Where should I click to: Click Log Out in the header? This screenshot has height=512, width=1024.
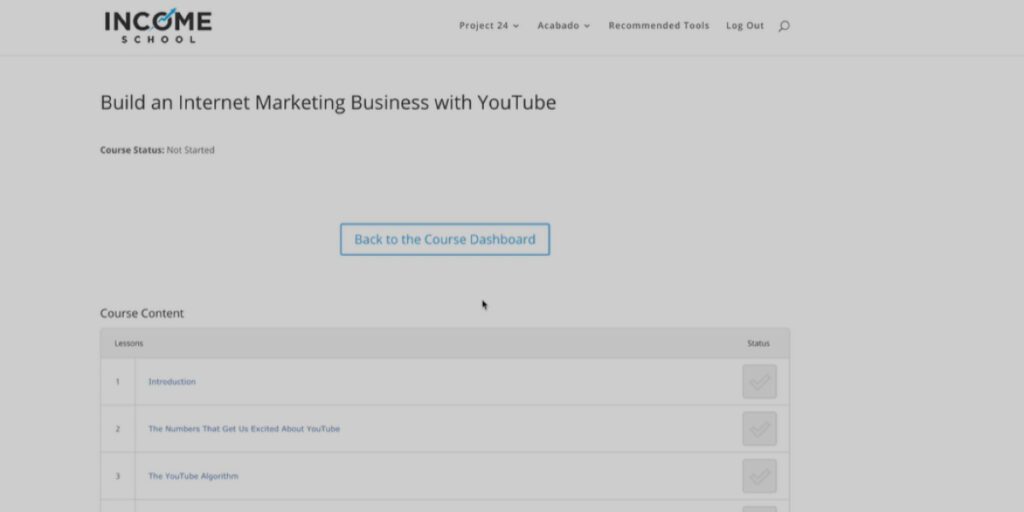(744, 25)
